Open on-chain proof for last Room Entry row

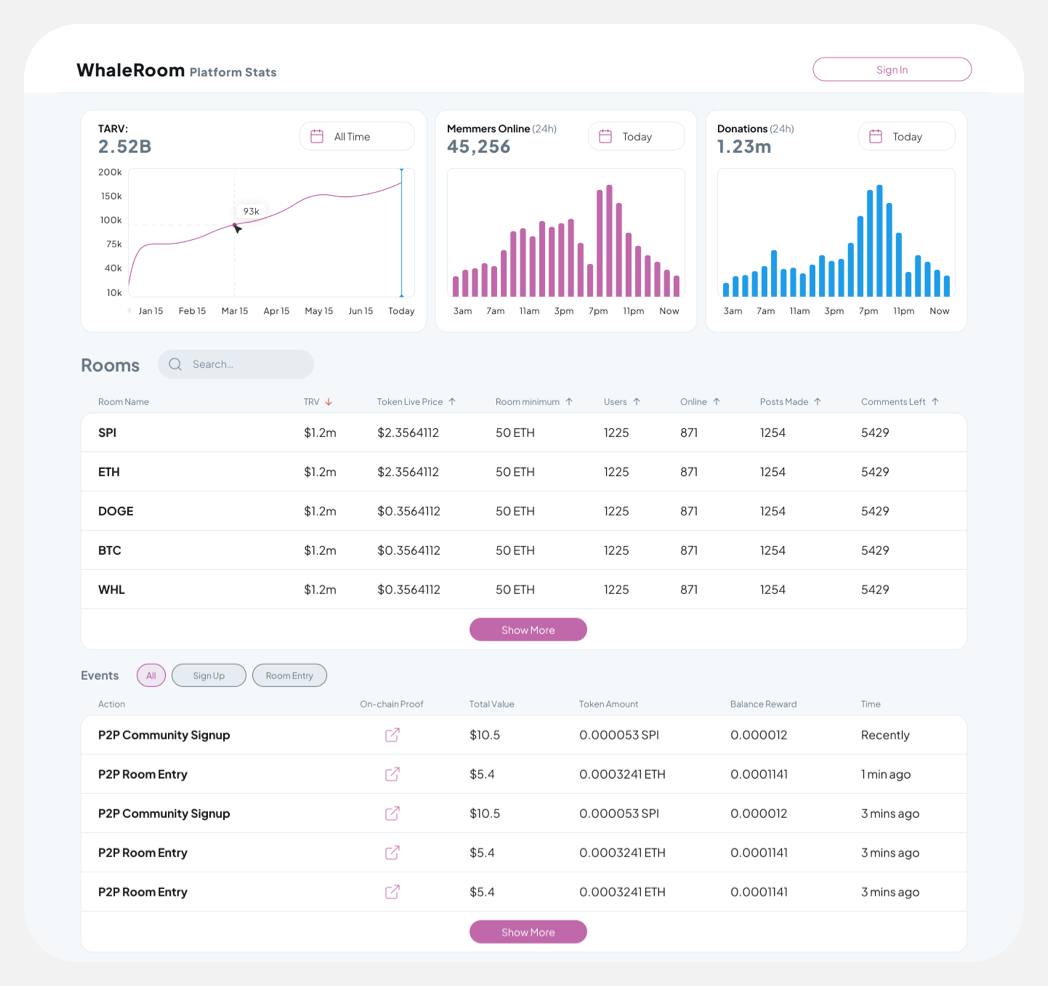[392, 892]
